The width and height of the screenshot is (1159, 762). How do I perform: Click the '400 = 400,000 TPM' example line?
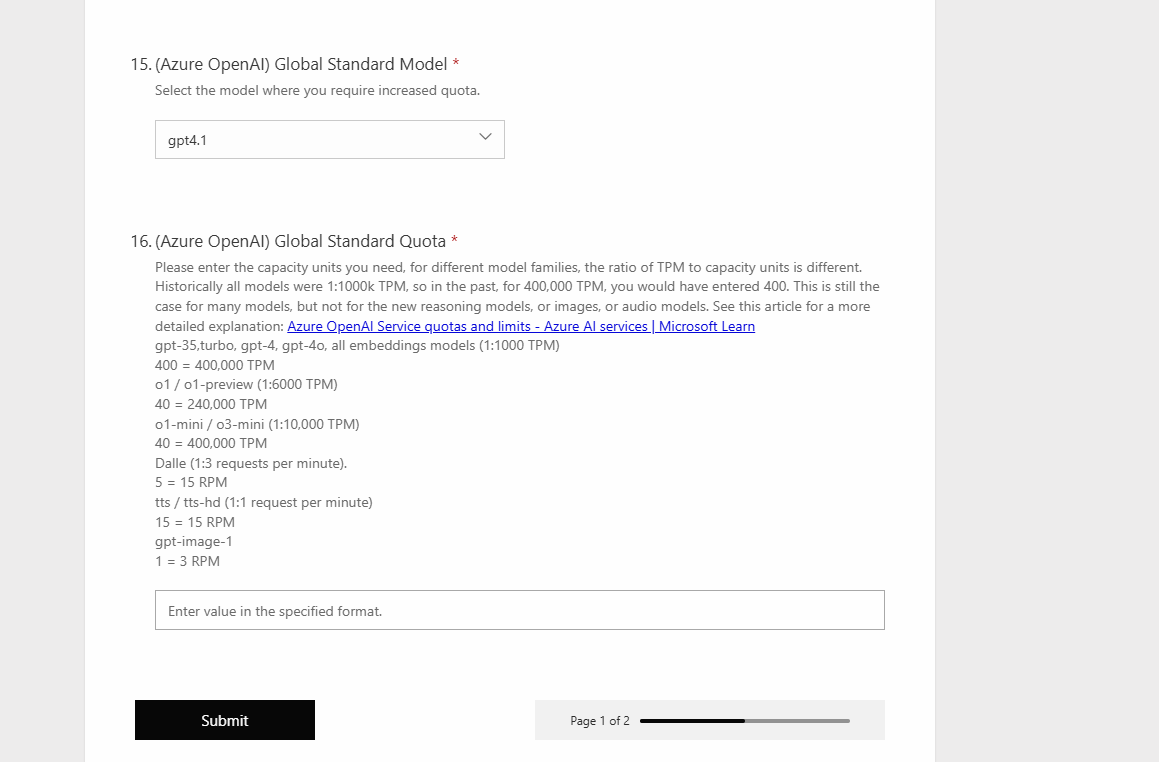(215, 365)
